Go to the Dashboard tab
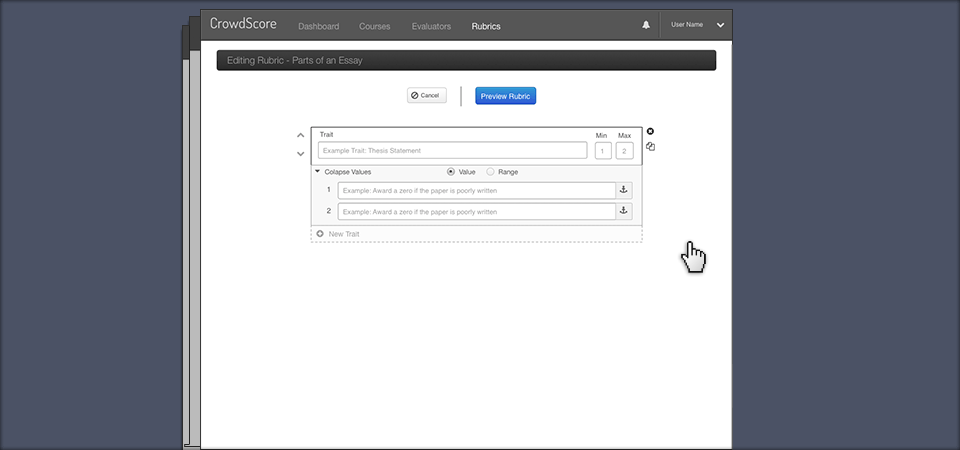Viewport: 960px width, 450px height. pyautogui.click(x=318, y=26)
